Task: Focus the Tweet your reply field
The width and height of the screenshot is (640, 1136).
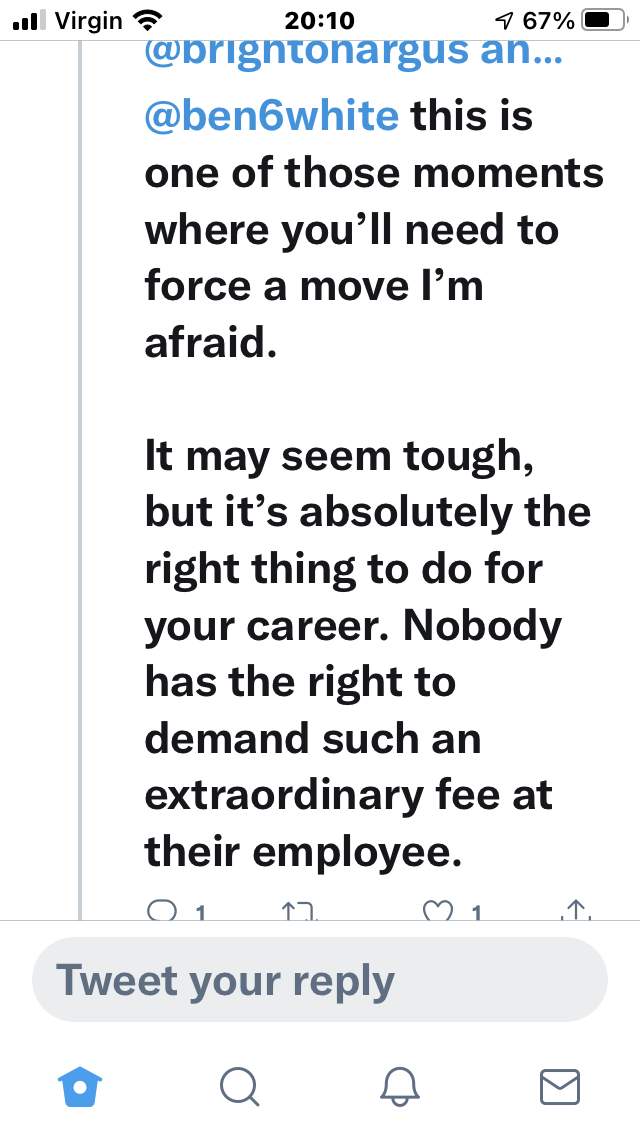Action: (x=320, y=980)
